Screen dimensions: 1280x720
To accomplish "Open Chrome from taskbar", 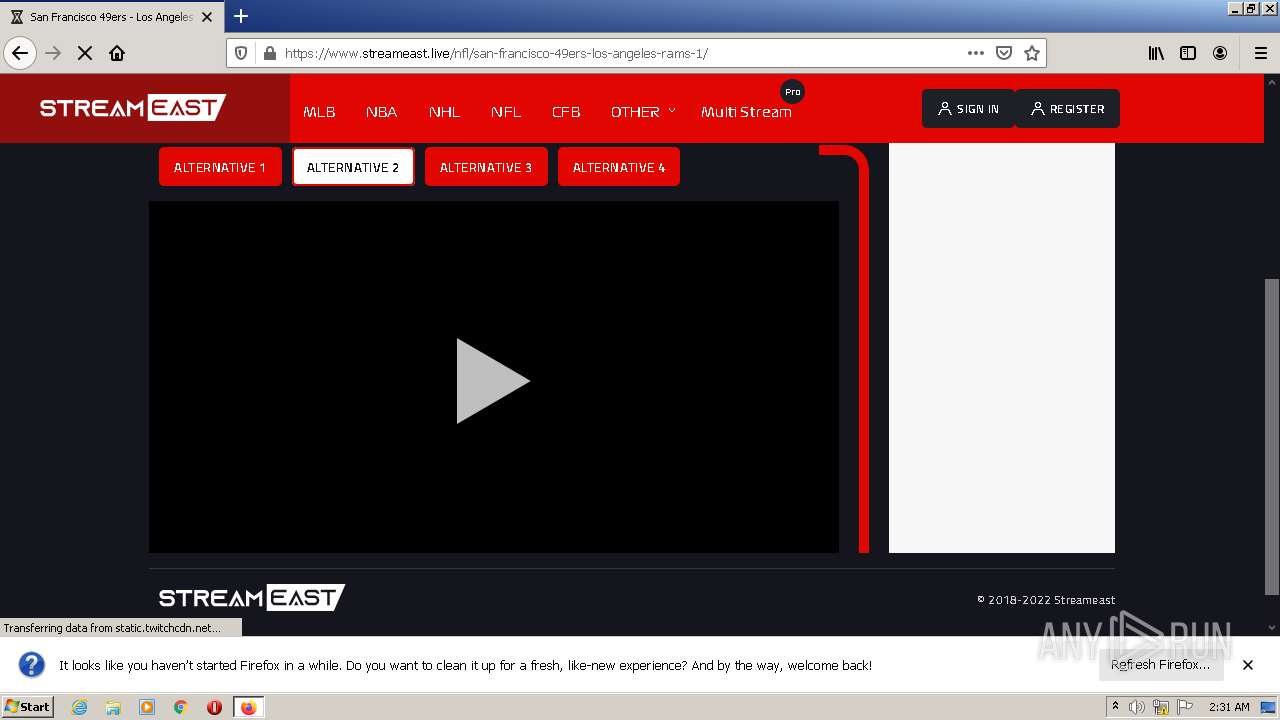I will click(181, 707).
